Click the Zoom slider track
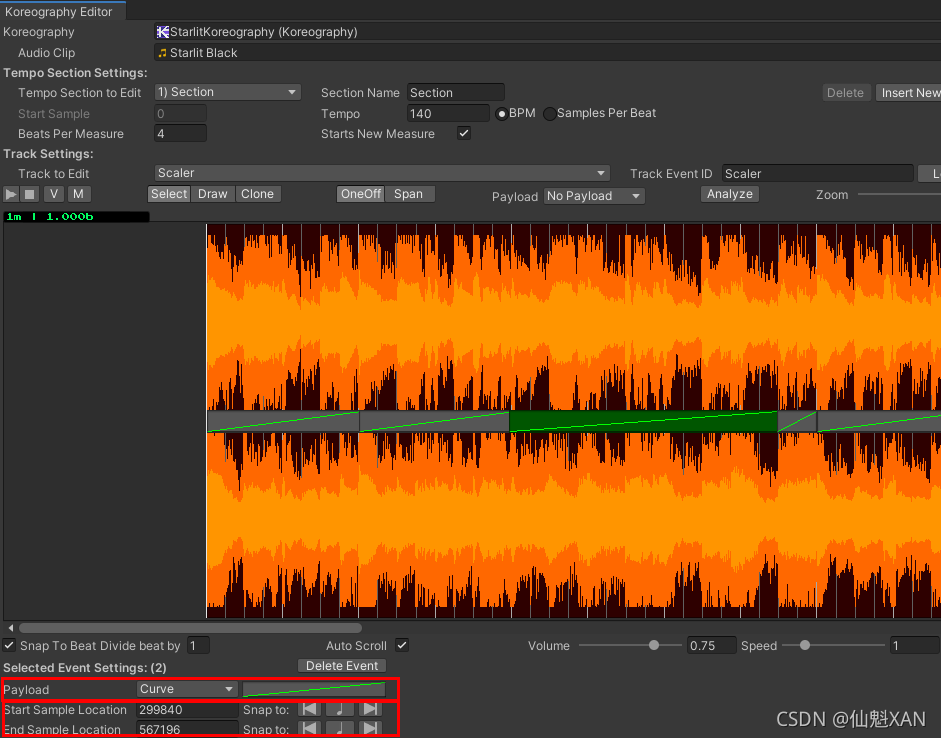Viewport: 941px width, 738px height. (x=899, y=194)
